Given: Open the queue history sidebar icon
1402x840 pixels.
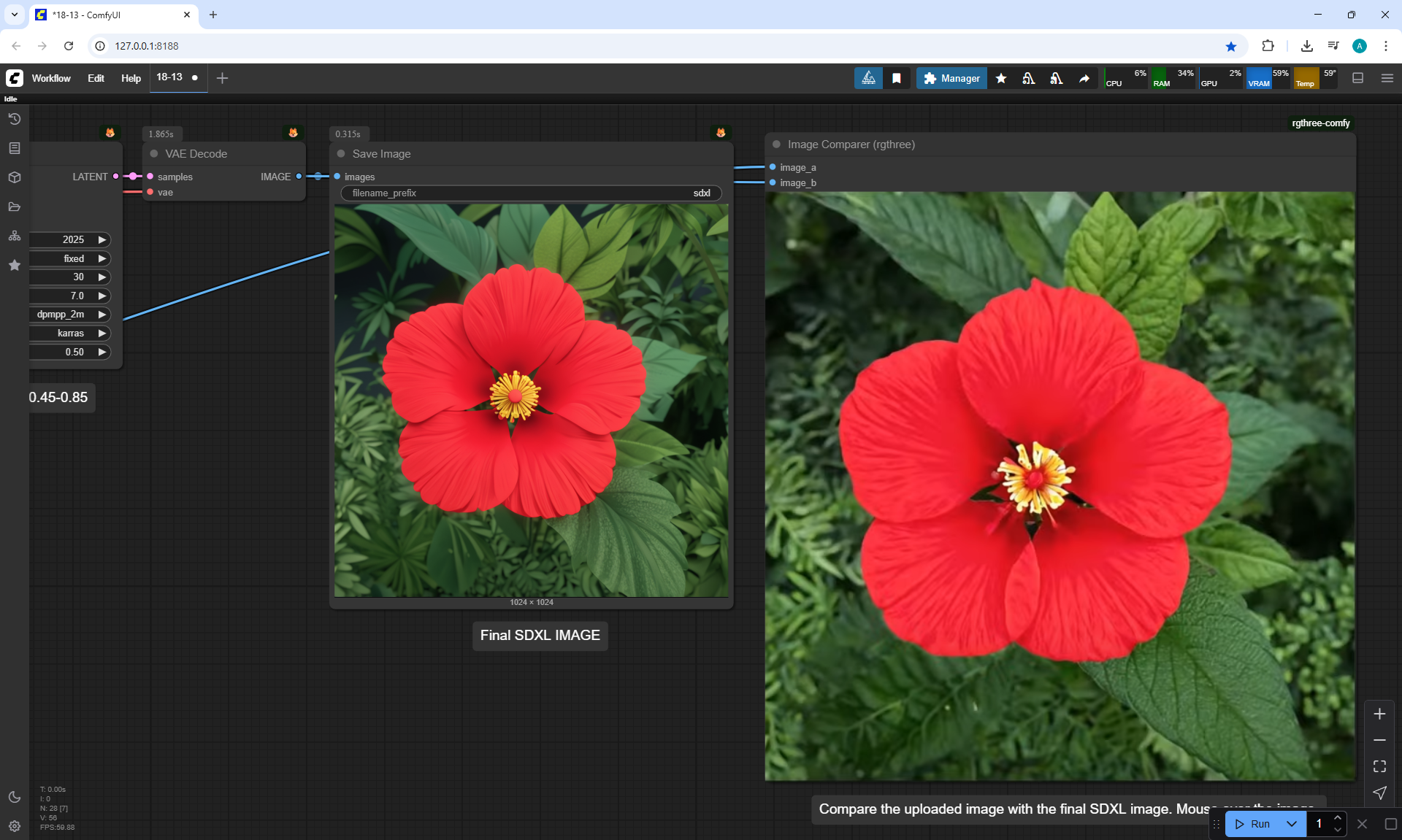Looking at the screenshot, I should [14, 119].
